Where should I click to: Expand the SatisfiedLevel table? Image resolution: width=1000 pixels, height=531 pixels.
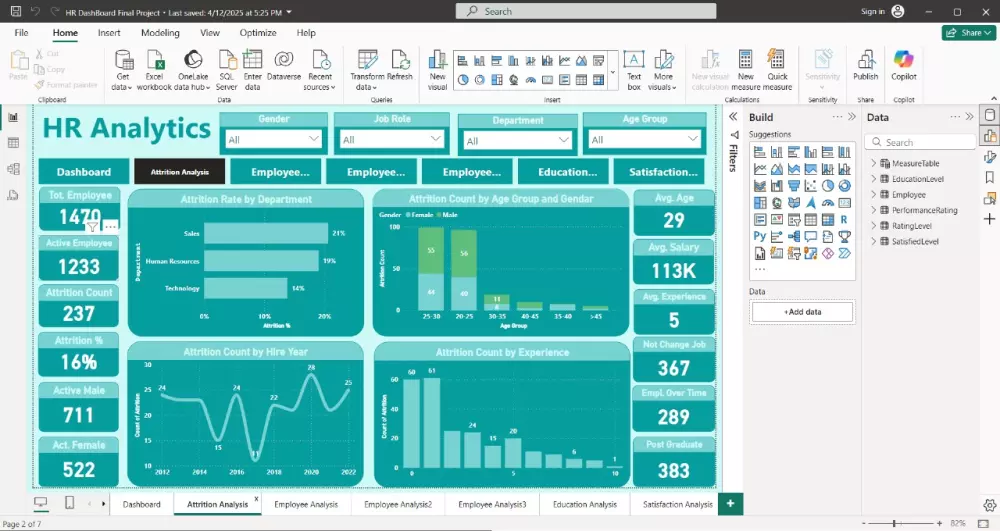point(873,242)
